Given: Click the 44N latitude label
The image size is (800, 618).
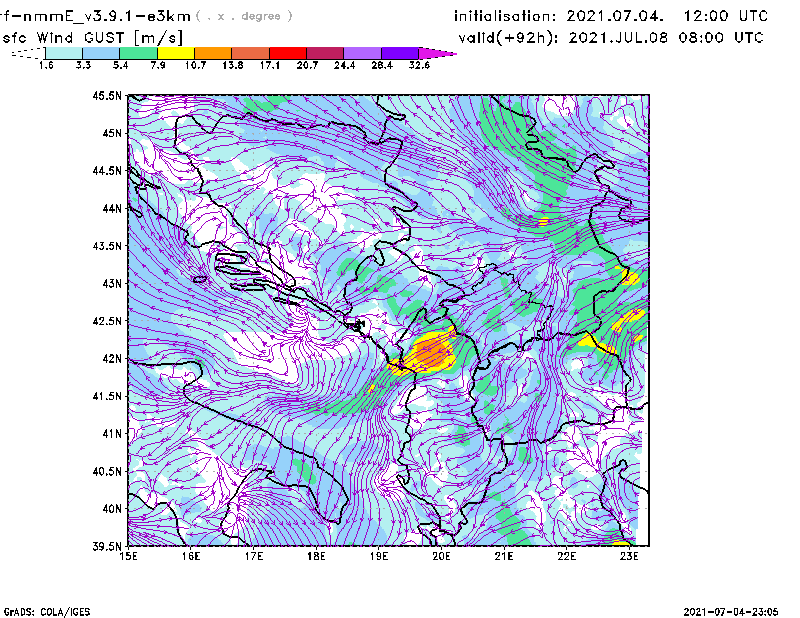Looking at the screenshot, I should [112, 208].
